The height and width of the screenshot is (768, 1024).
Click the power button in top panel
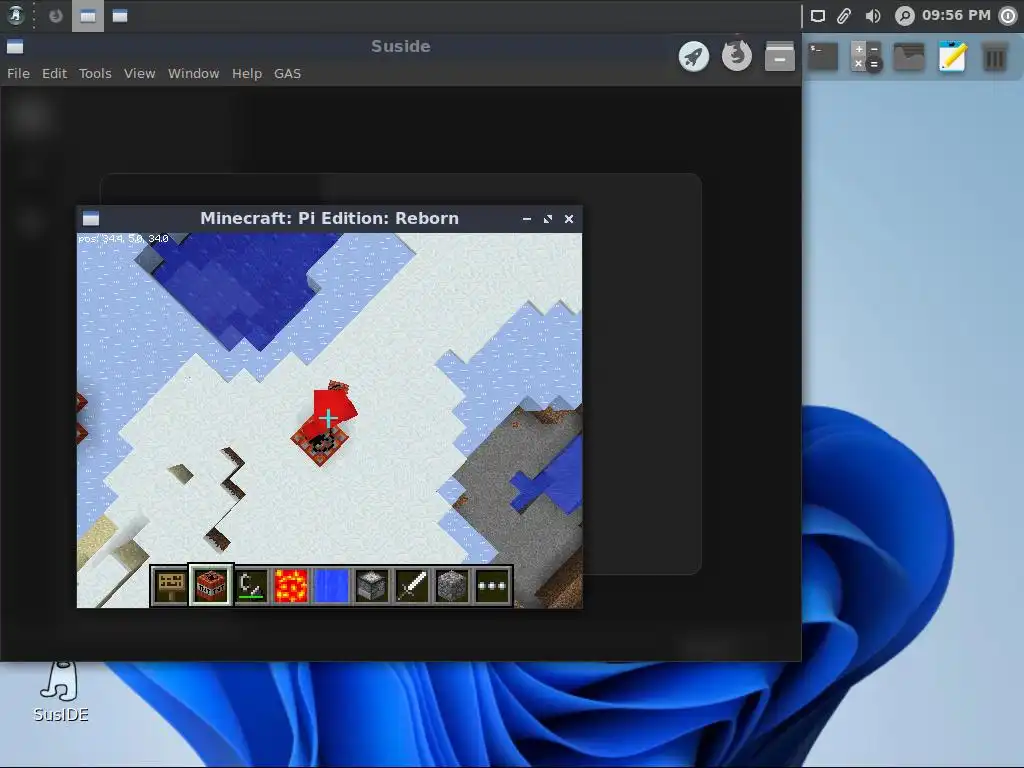pyautogui.click(x=1008, y=16)
